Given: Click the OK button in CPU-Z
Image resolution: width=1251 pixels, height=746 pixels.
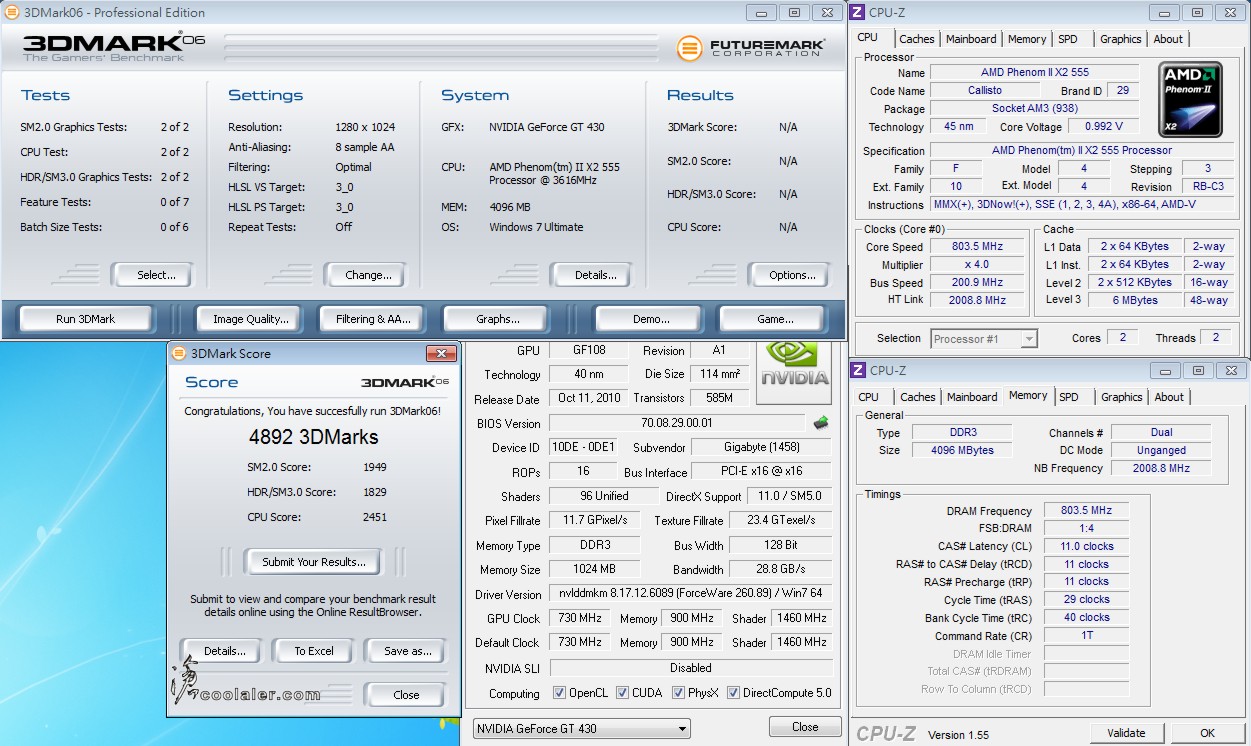Looking at the screenshot, I should (x=1207, y=733).
